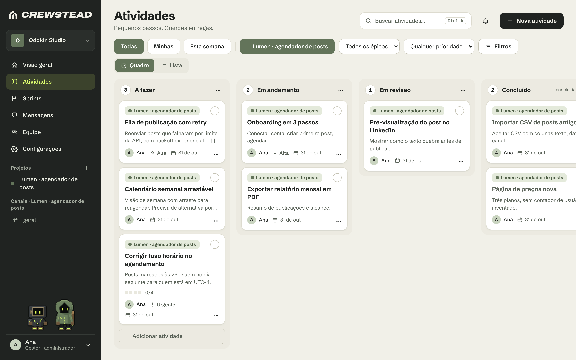Open the geral channel in the sidebar
576x360 pixels.
pyautogui.click(x=50, y=220)
